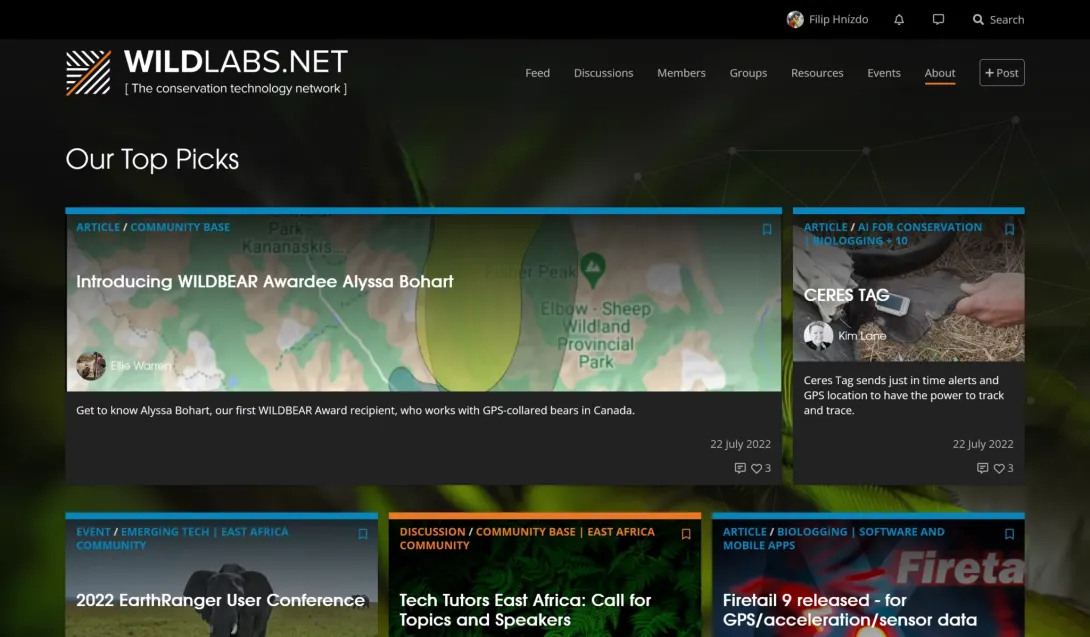Click the 'Ceres Tag sends just in time' description
1090x637 pixels.
point(904,395)
